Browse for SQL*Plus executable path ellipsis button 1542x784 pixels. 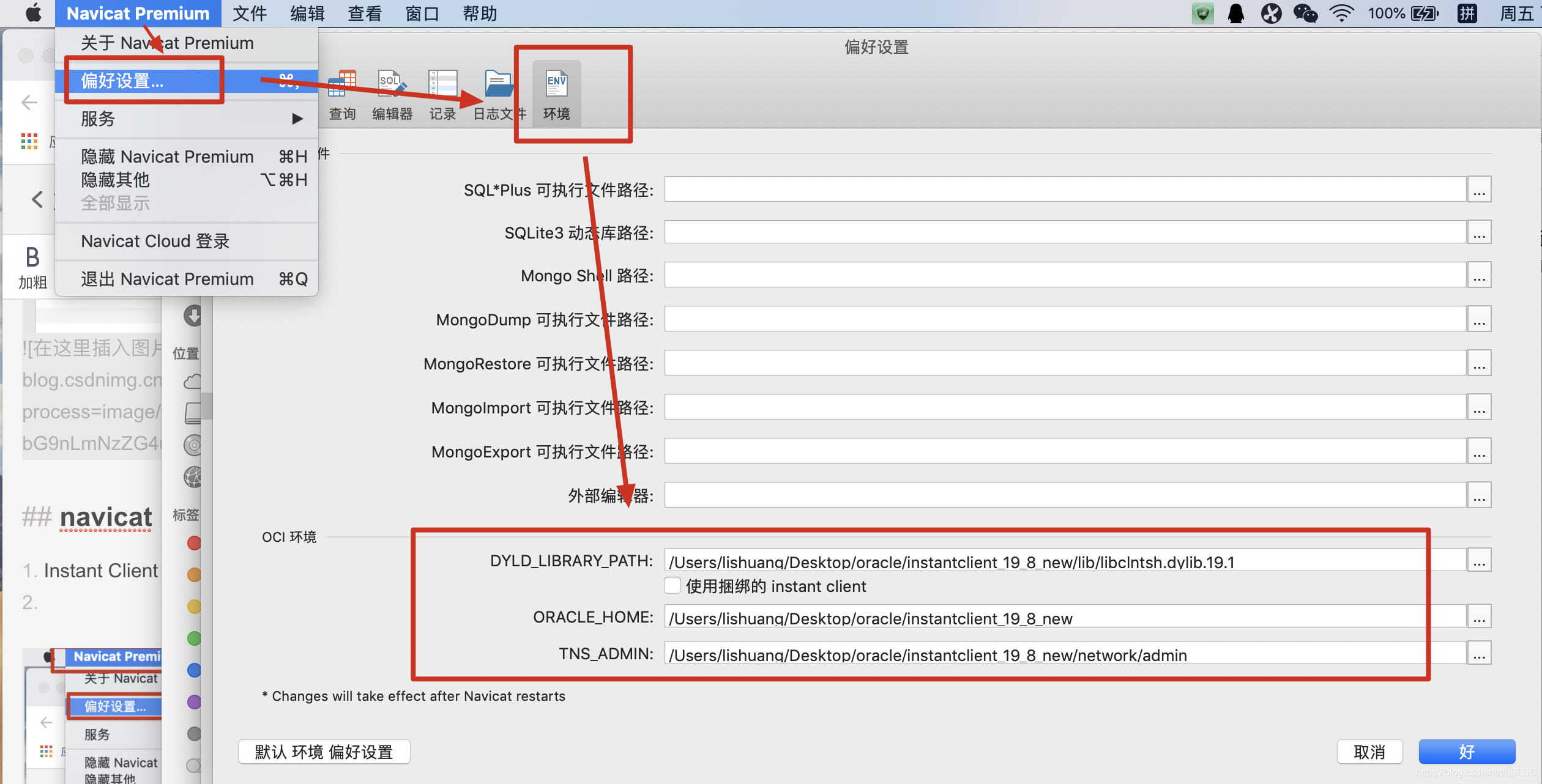[x=1479, y=190]
